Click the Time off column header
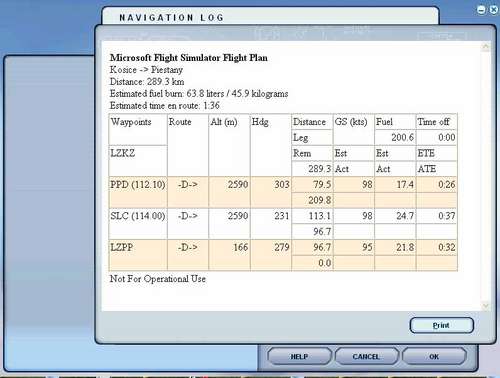The width and height of the screenshot is (500, 378). click(x=436, y=122)
